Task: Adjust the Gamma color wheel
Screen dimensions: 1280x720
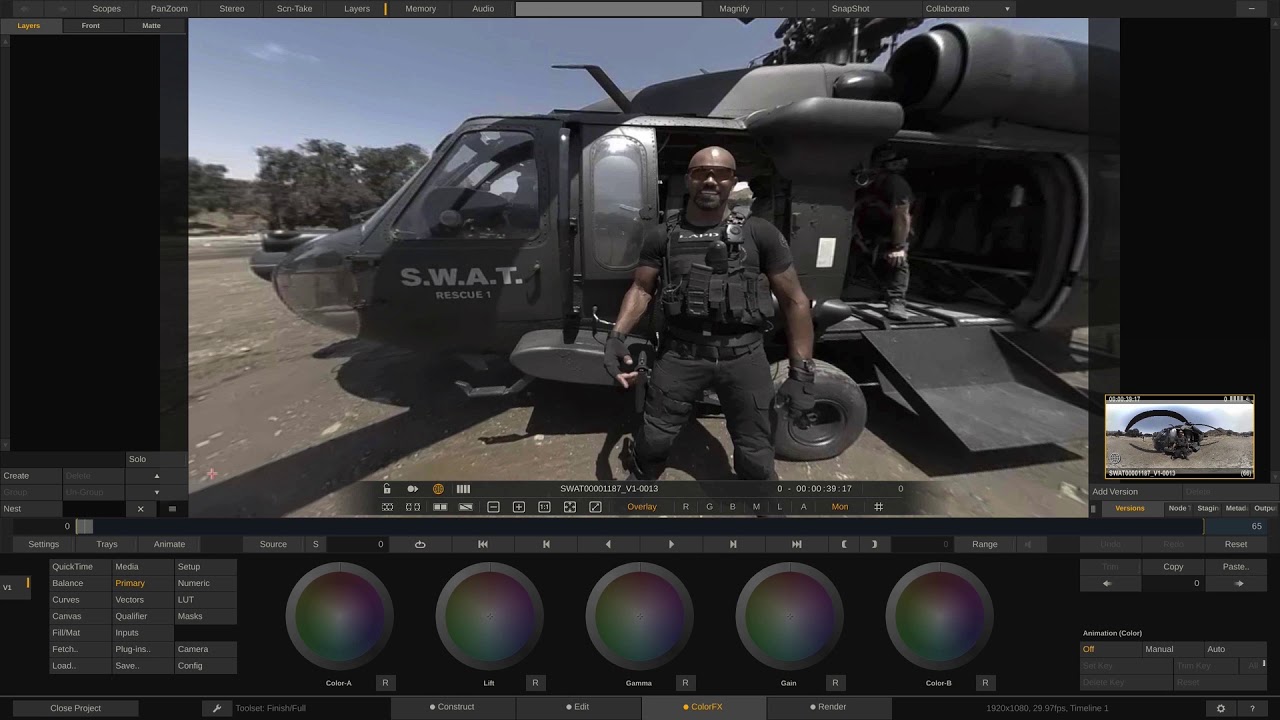Action: (x=639, y=616)
